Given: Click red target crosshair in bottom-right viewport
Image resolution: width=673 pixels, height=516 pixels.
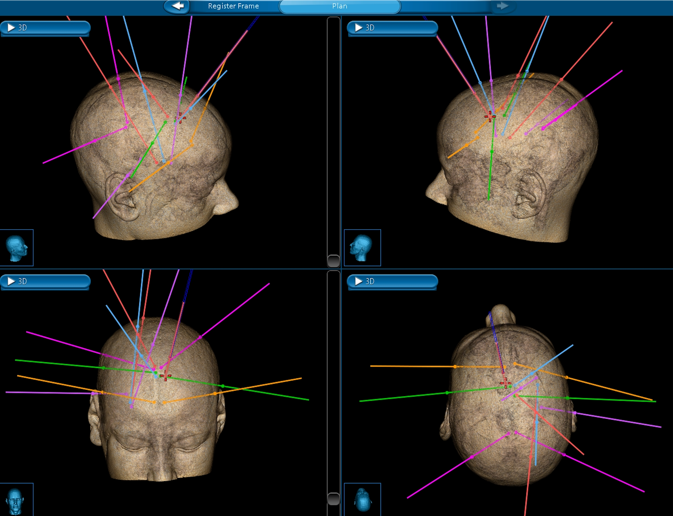Looking at the screenshot, I should (505, 384).
